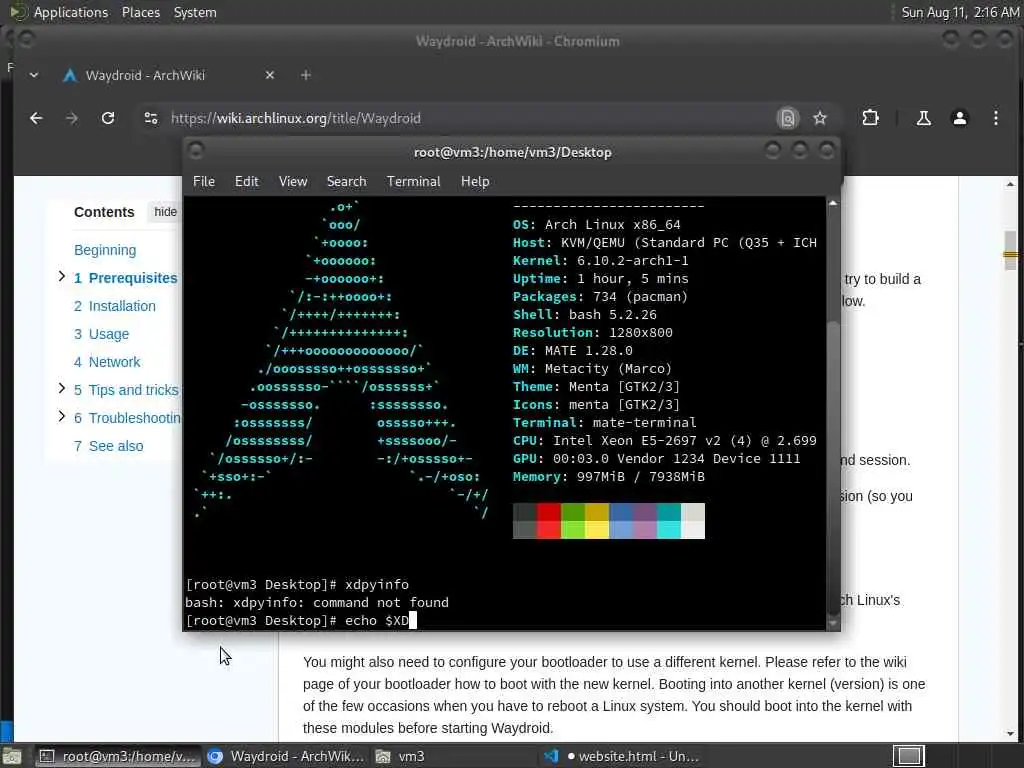
Task: Open the System menu
Action: (195, 12)
